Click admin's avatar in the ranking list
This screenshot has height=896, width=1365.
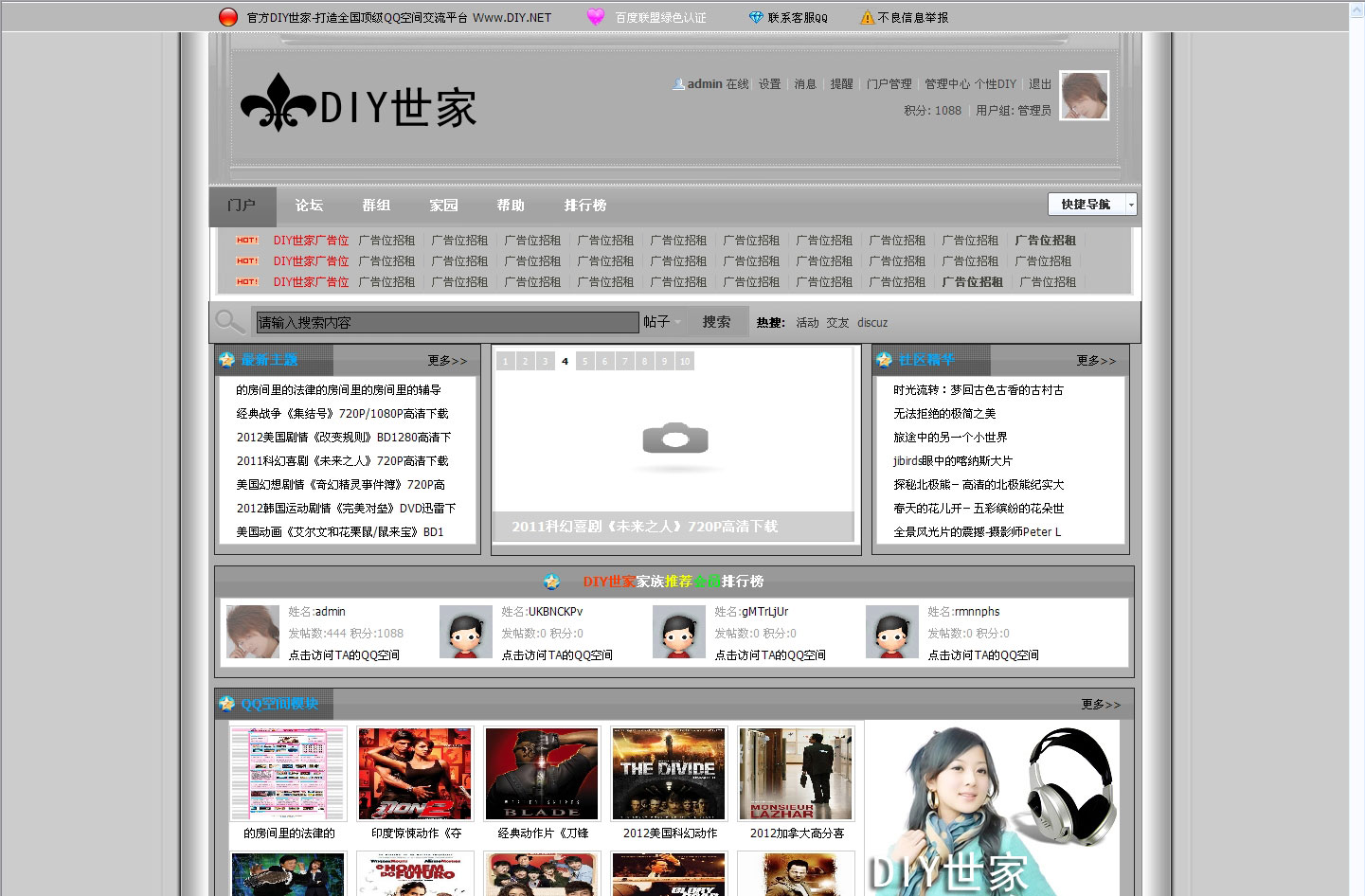252,632
